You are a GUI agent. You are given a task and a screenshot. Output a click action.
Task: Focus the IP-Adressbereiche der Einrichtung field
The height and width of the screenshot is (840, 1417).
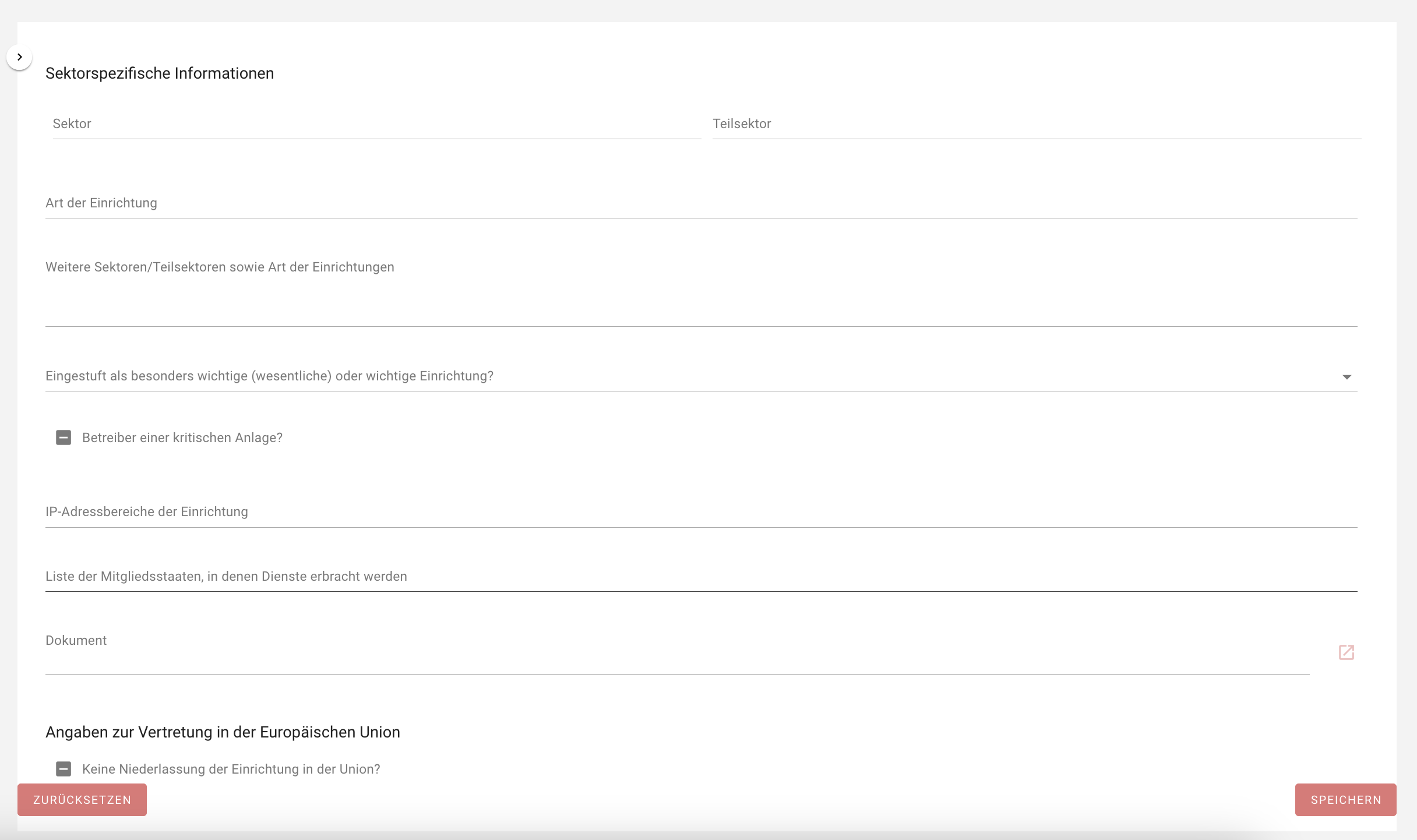click(x=701, y=512)
